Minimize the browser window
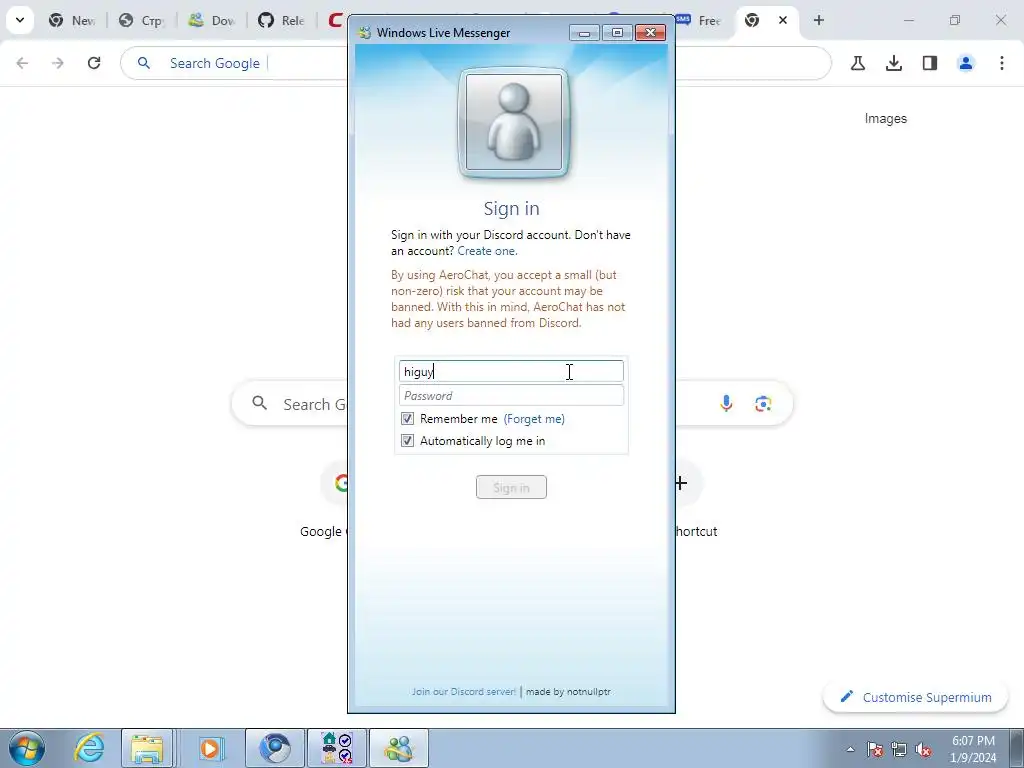The height and width of the screenshot is (768, 1024). coord(908,20)
